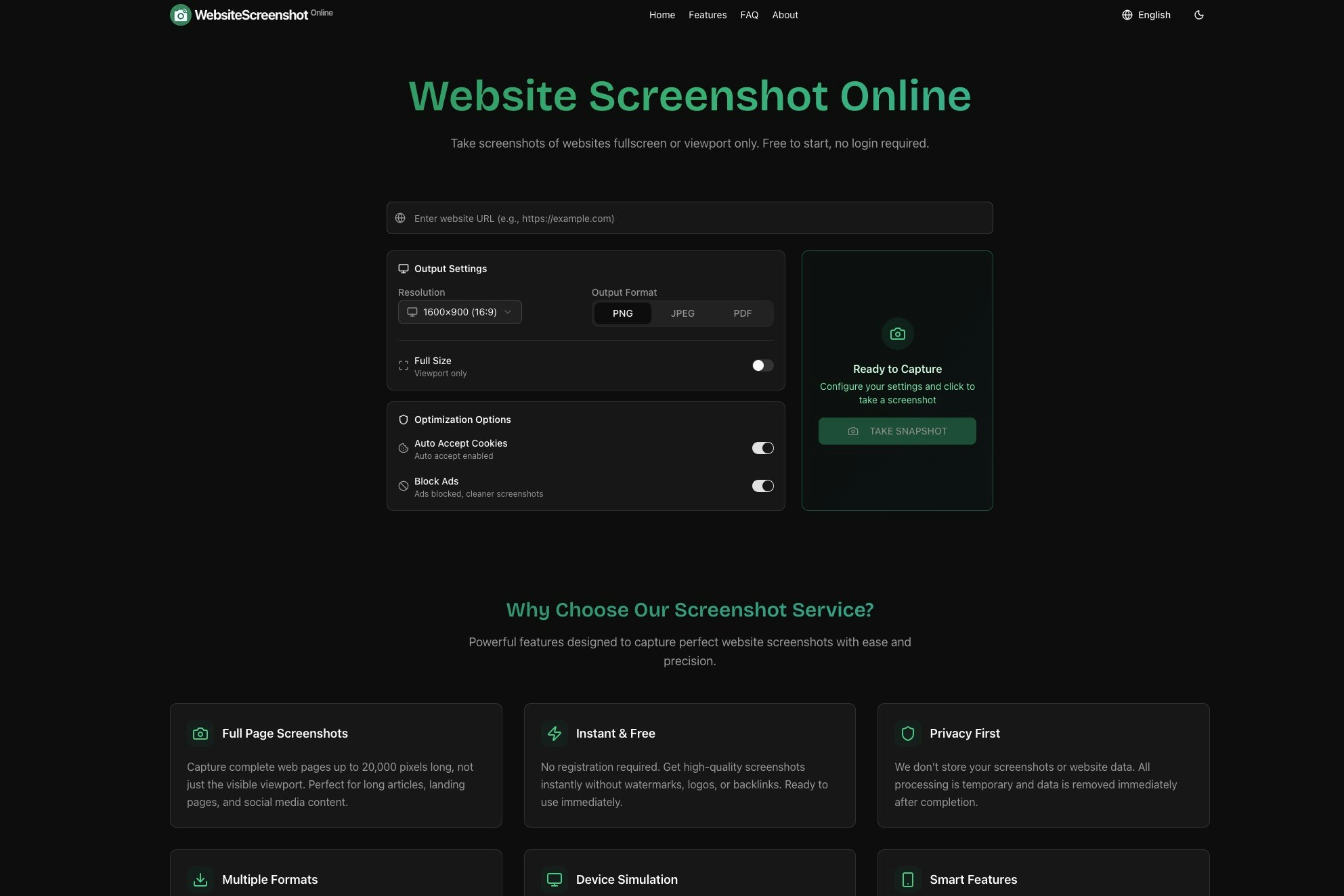Click the Device Simulation monitor icon
The image size is (1344, 896).
(x=555, y=879)
